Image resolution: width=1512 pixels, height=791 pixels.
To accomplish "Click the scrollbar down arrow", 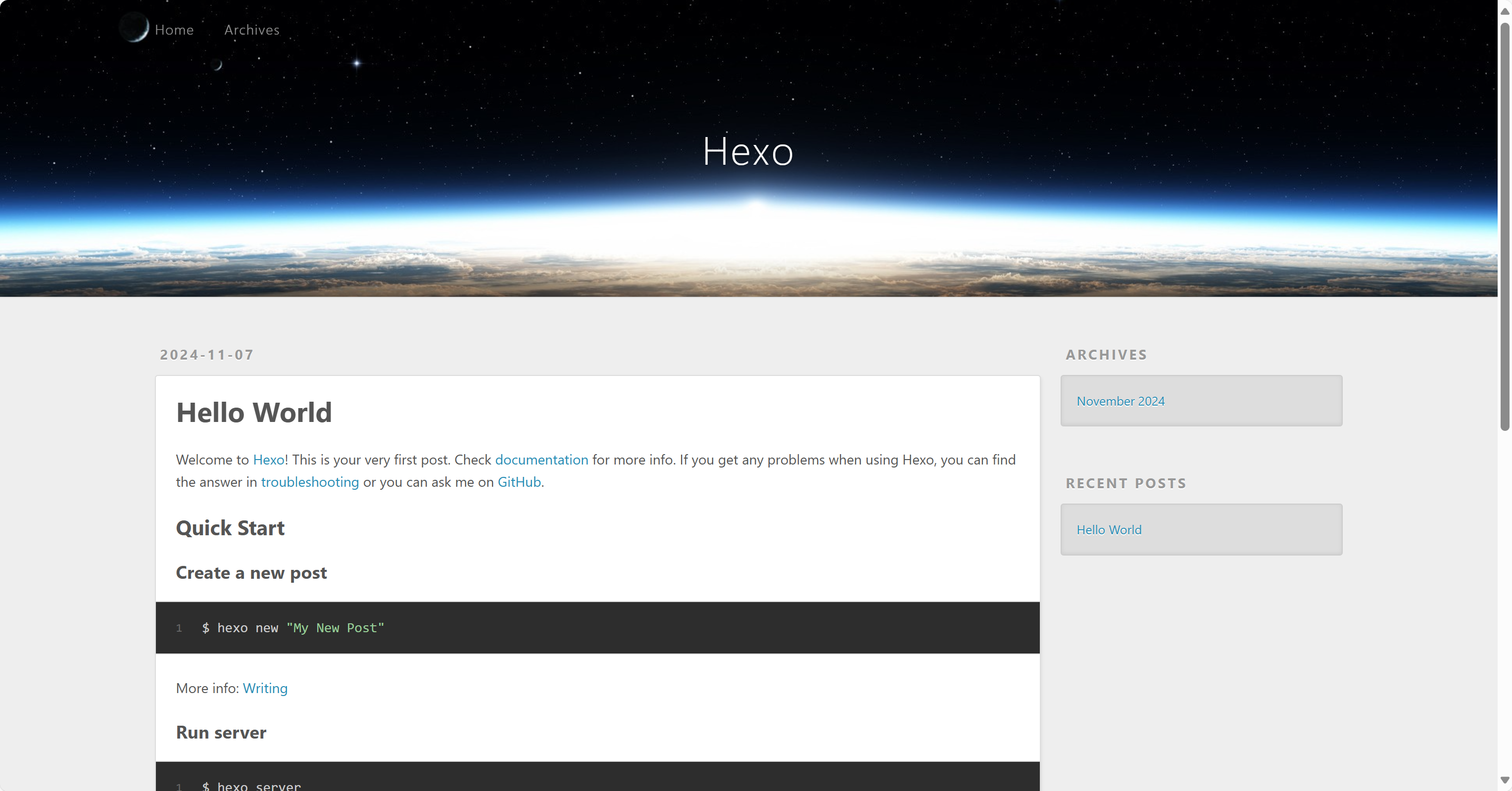I will pos(1505,780).
